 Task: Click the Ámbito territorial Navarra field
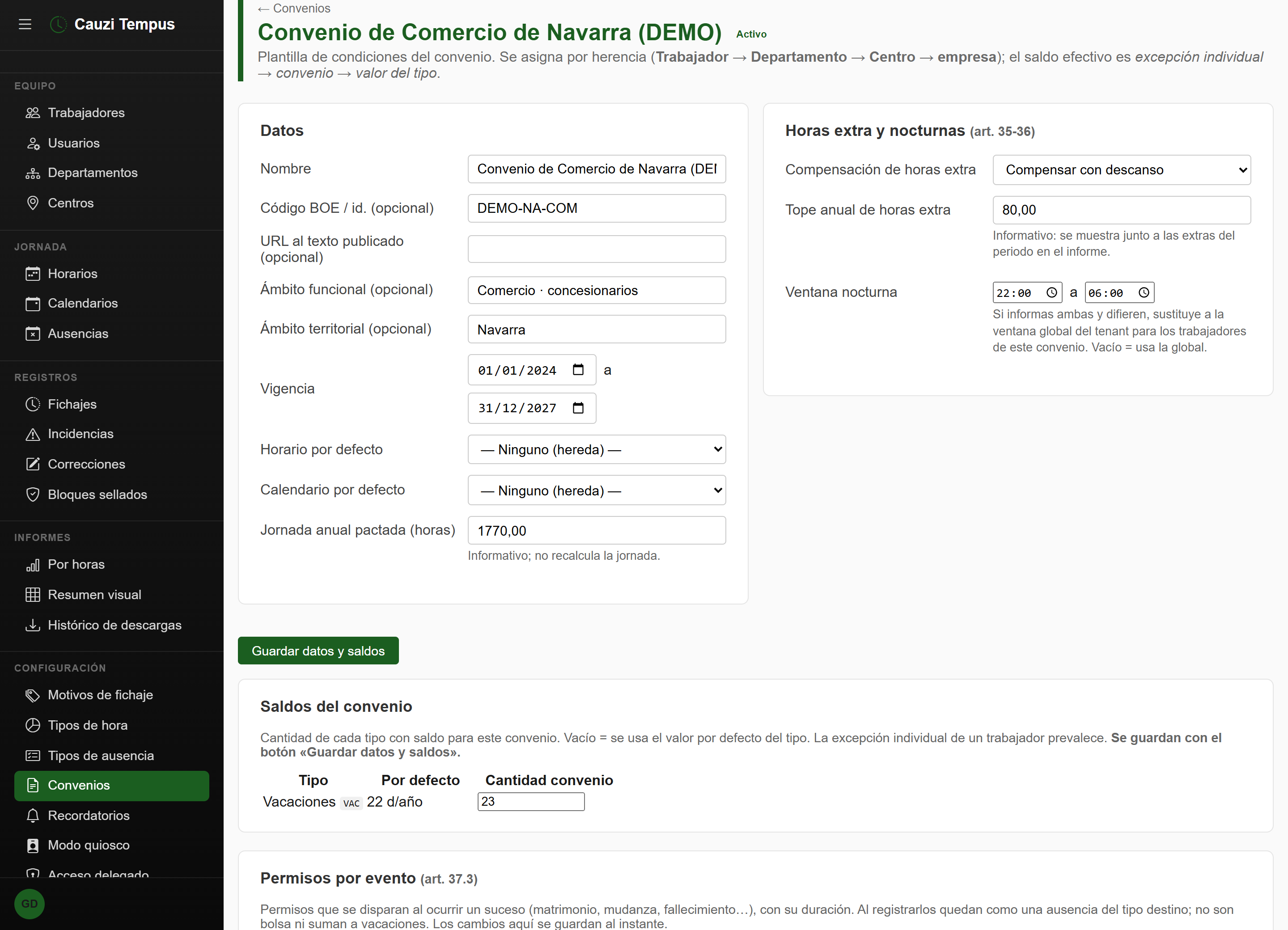pos(596,330)
